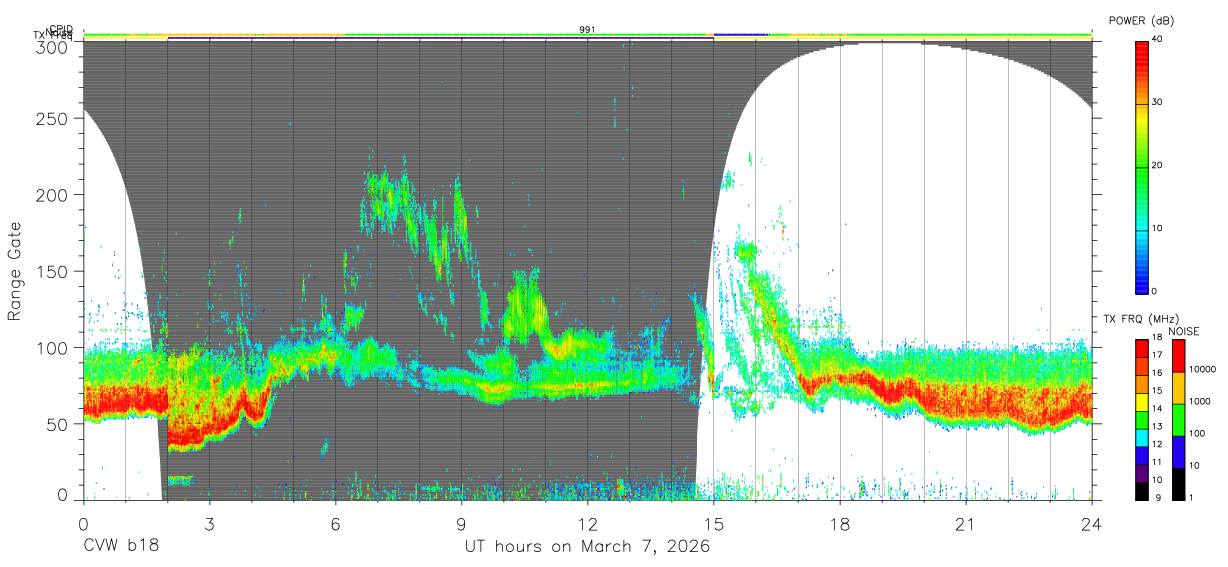1228x567 pixels.
Task: Click the '1000' tick on NOISE scale
Action: point(1200,402)
